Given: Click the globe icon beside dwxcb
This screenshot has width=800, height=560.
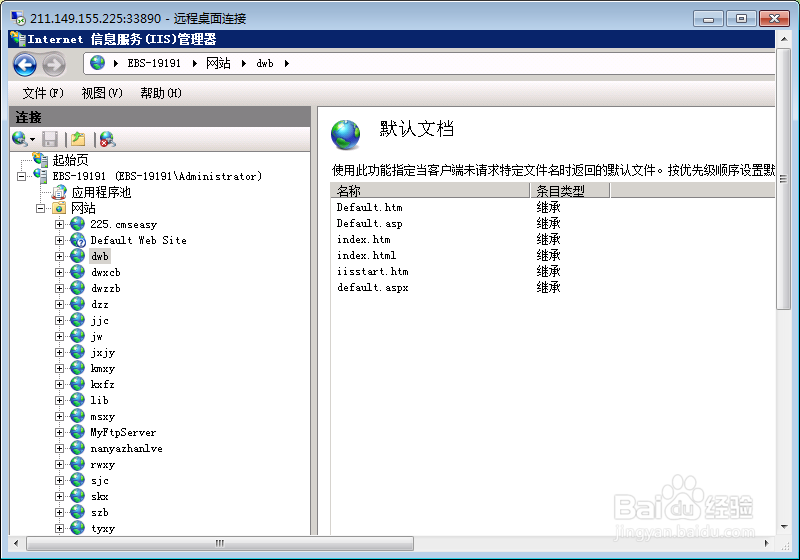Looking at the screenshot, I should pos(78,272).
